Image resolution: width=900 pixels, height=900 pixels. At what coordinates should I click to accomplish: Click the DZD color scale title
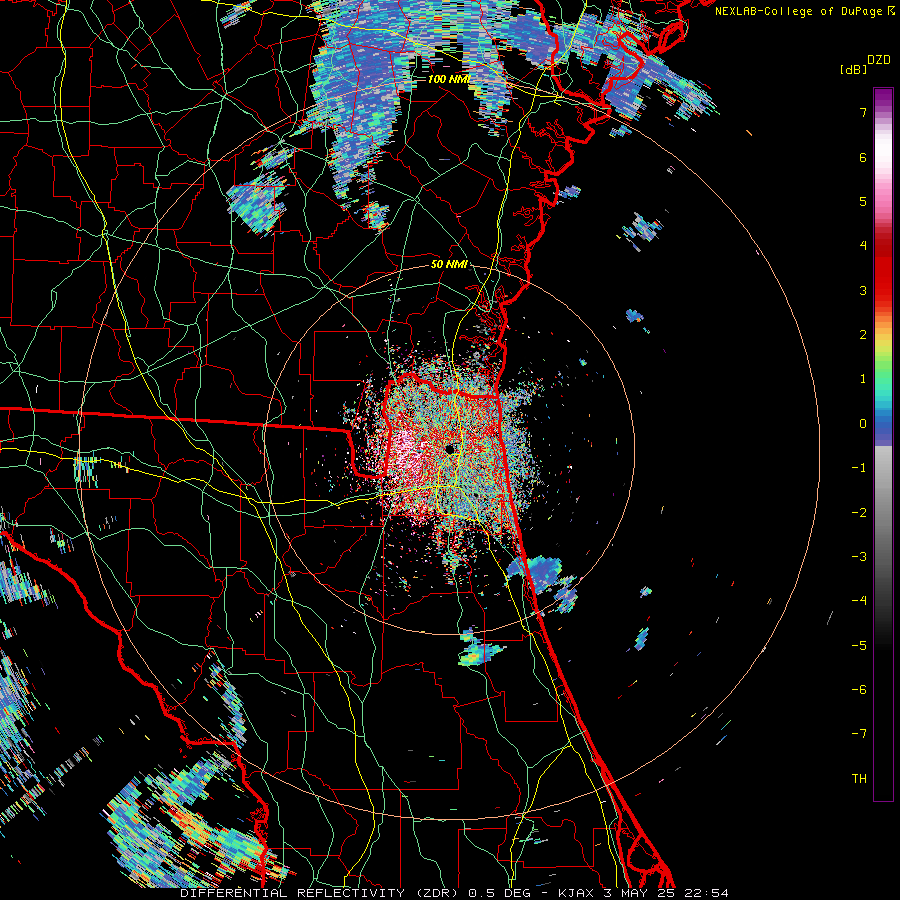pyautogui.click(x=879, y=60)
